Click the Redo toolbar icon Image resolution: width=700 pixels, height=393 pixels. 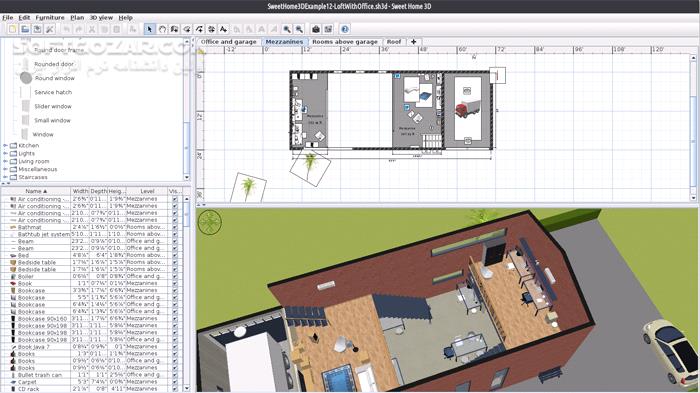(79, 29)
